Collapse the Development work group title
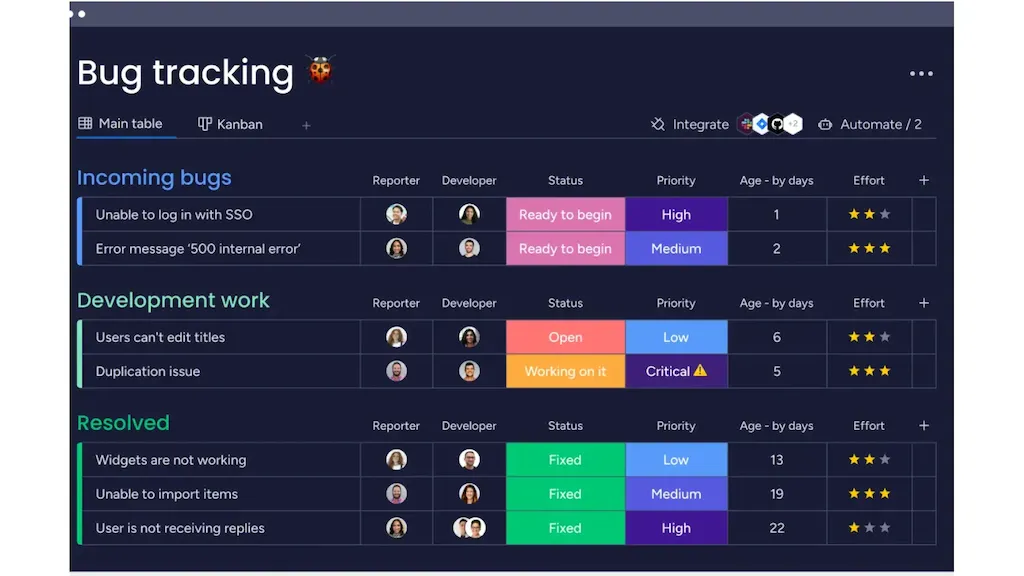The image size is (1024, 576). click(173, 300)
